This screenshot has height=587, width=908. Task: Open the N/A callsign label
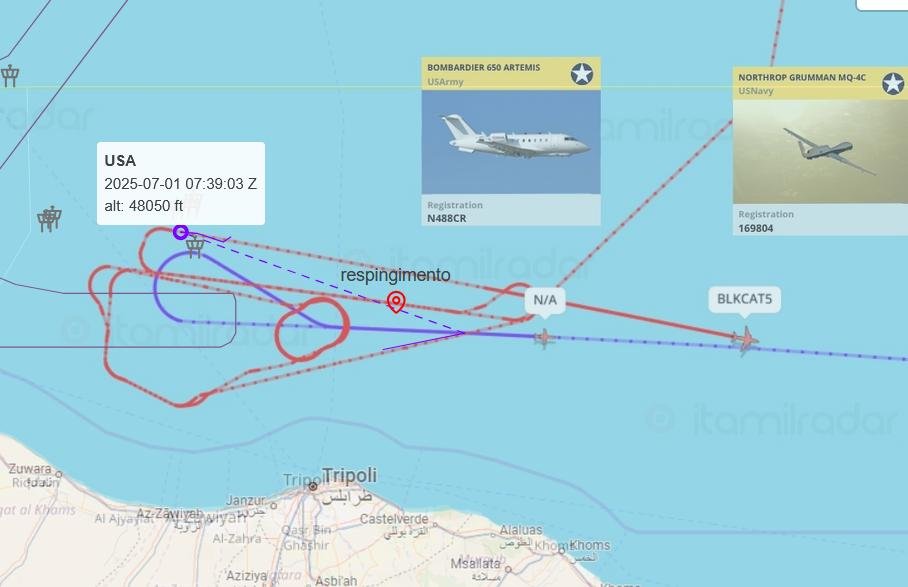point(545,300)
